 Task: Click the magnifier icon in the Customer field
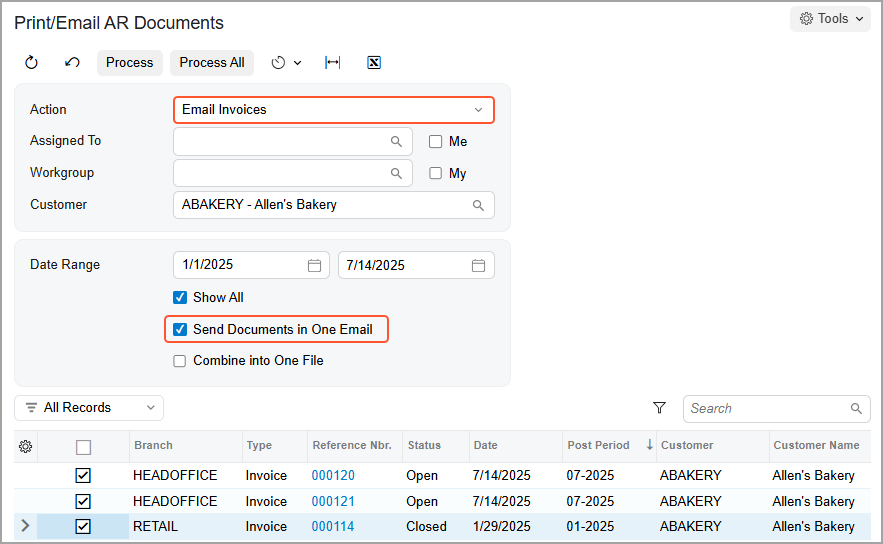(479, 206)
